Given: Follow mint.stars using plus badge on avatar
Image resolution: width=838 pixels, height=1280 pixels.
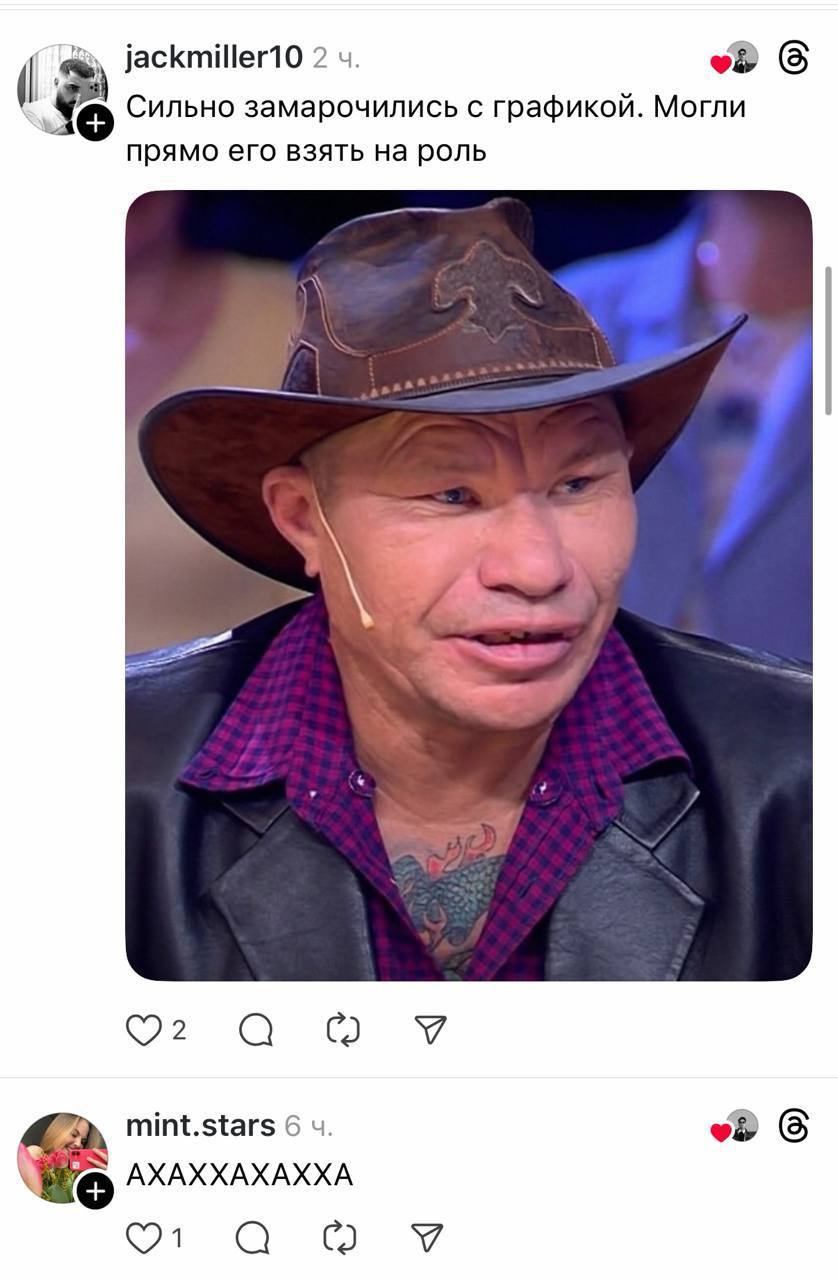Looking at the screenshot, I should click(95, 1191).
